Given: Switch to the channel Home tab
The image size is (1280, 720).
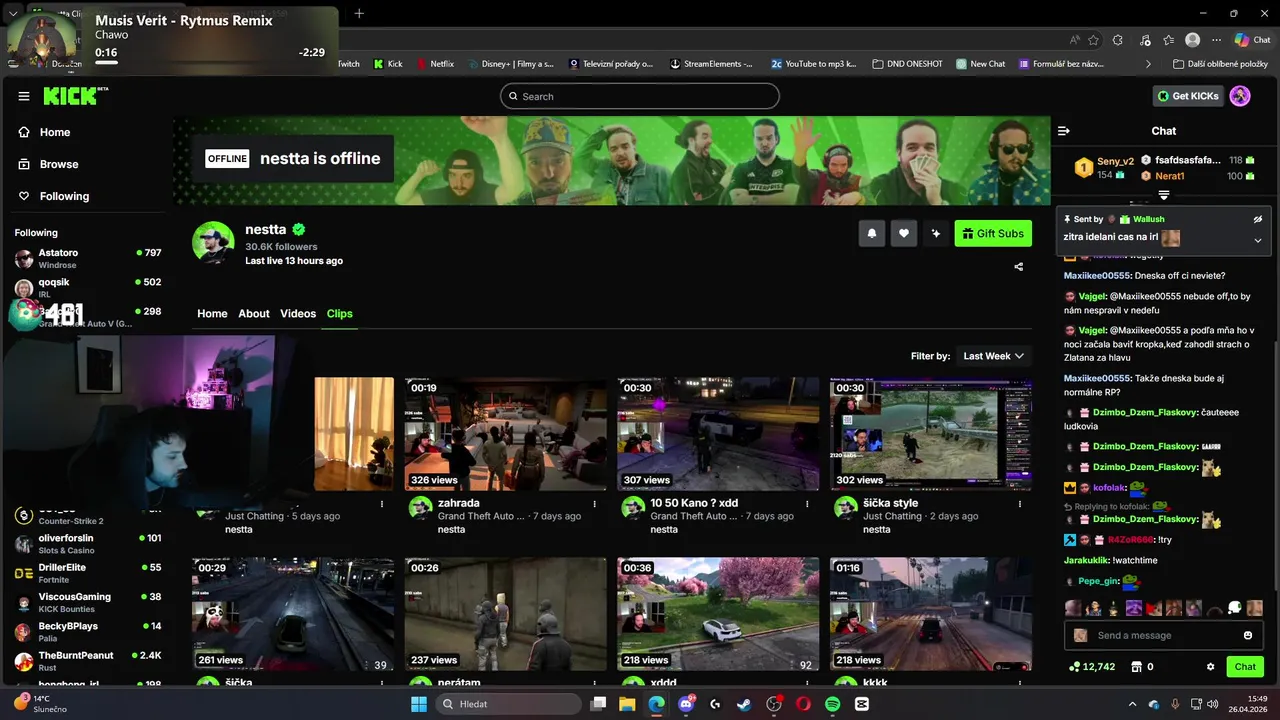Looking at the screenshot, I should pyautogui.click(x=212, y=313).
